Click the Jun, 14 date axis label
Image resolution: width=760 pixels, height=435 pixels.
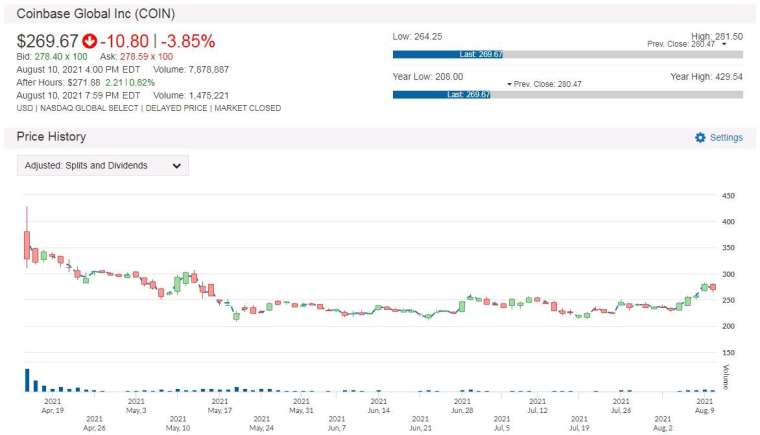(379, 406)
